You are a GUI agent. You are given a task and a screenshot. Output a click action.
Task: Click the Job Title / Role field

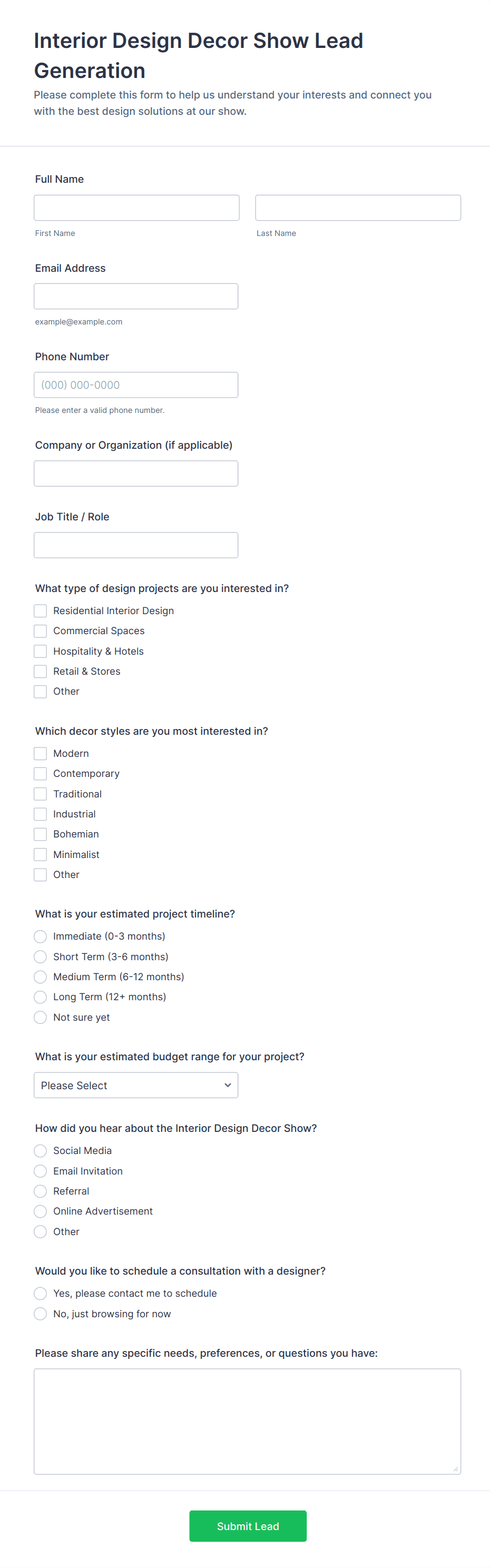click(136, 545)
